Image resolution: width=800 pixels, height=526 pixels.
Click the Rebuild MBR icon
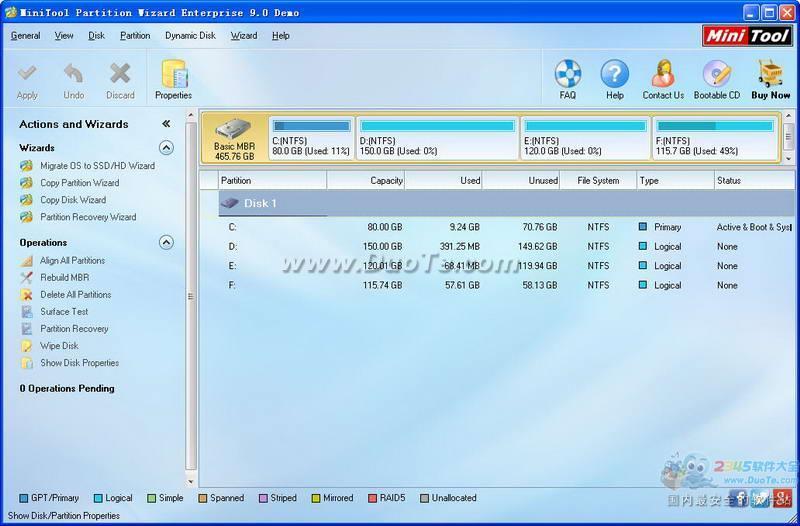(x=27, y=278)
